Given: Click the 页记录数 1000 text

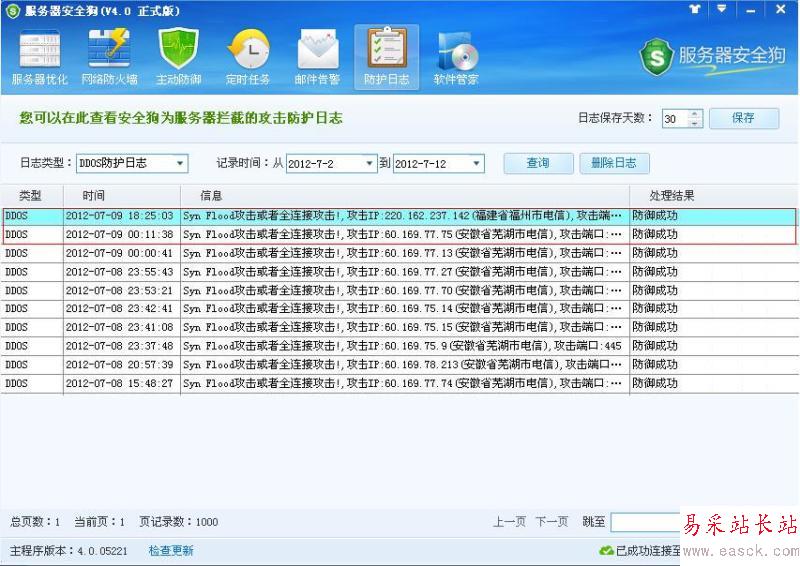Looking at the screenshot, I should coord(179,522).
